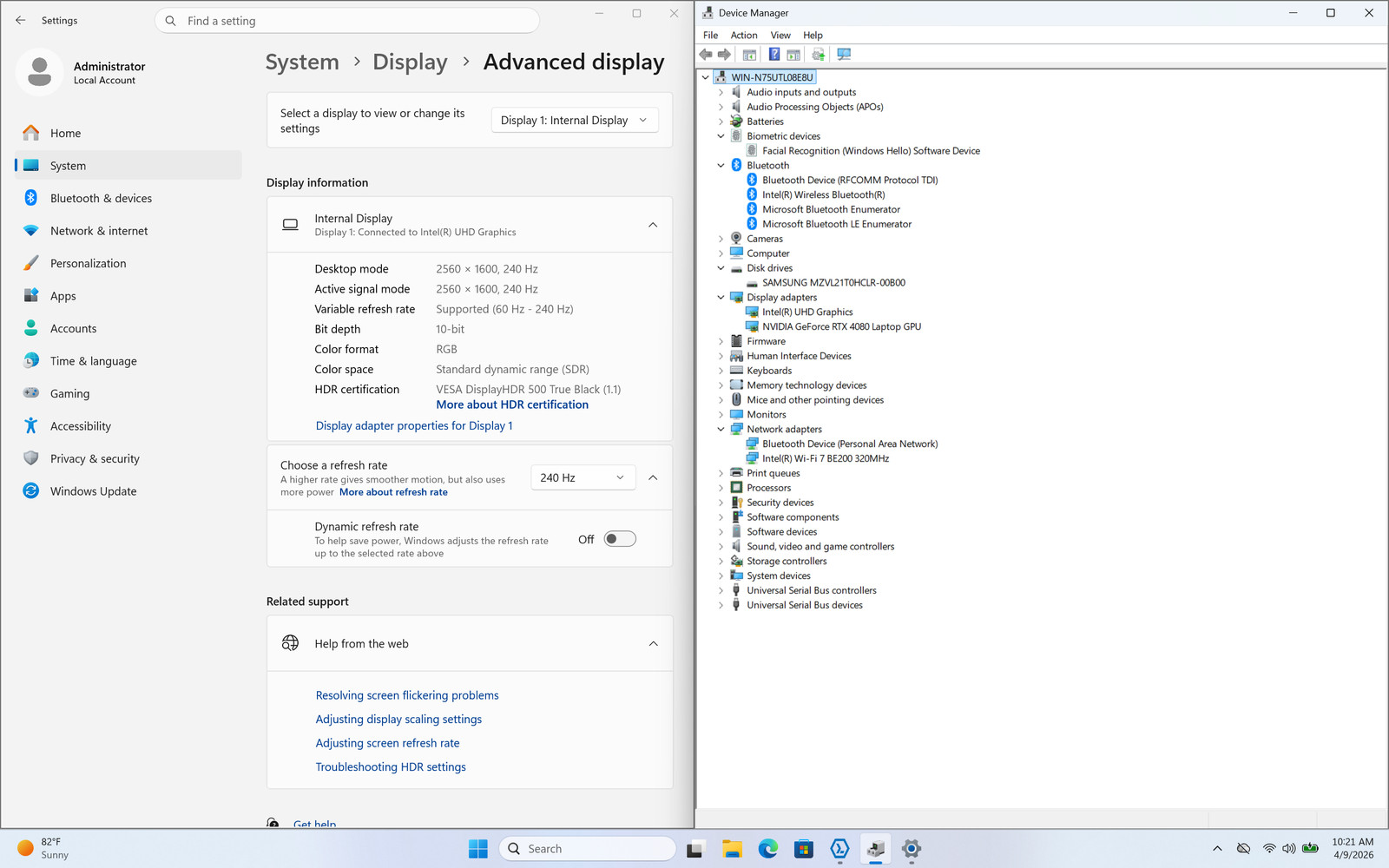Collapse the Bluetooth node in Device Manager
Image resolution: width=1389 pixels, height=868 pixels.
(721, 166)
